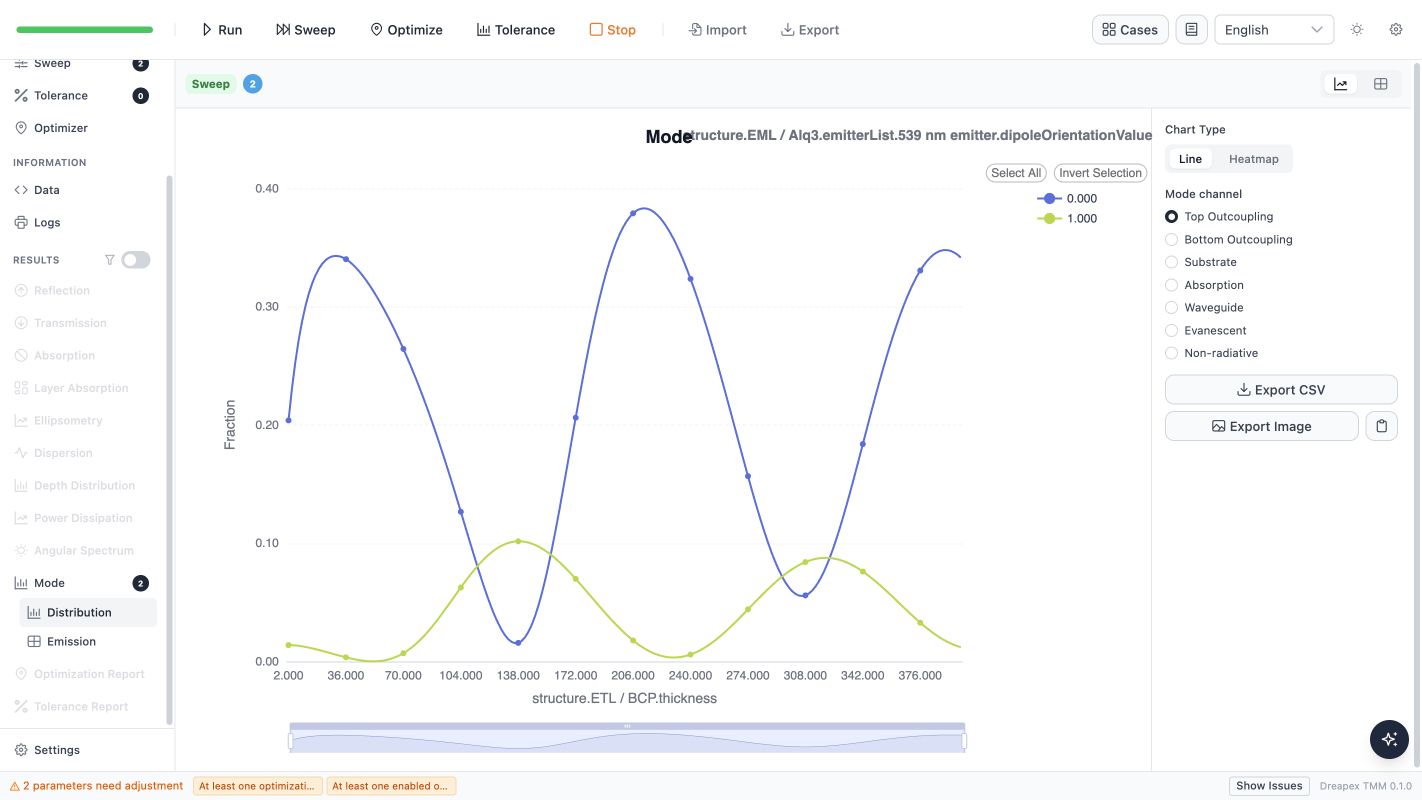Image resolution: width=1422 pixels, height=800 pixels.
Task: Toggle light/dark theme sun icon
Action: pos(1357,30)
